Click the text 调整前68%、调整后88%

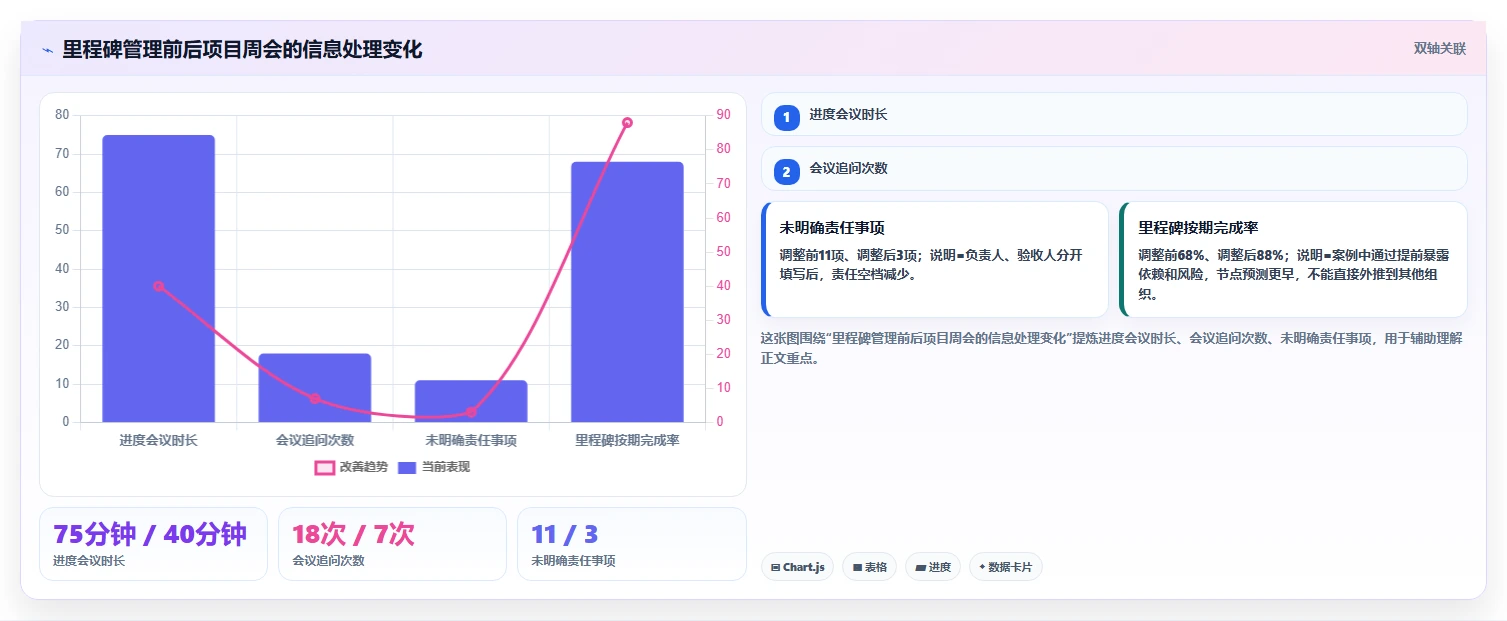(1213, 255)
